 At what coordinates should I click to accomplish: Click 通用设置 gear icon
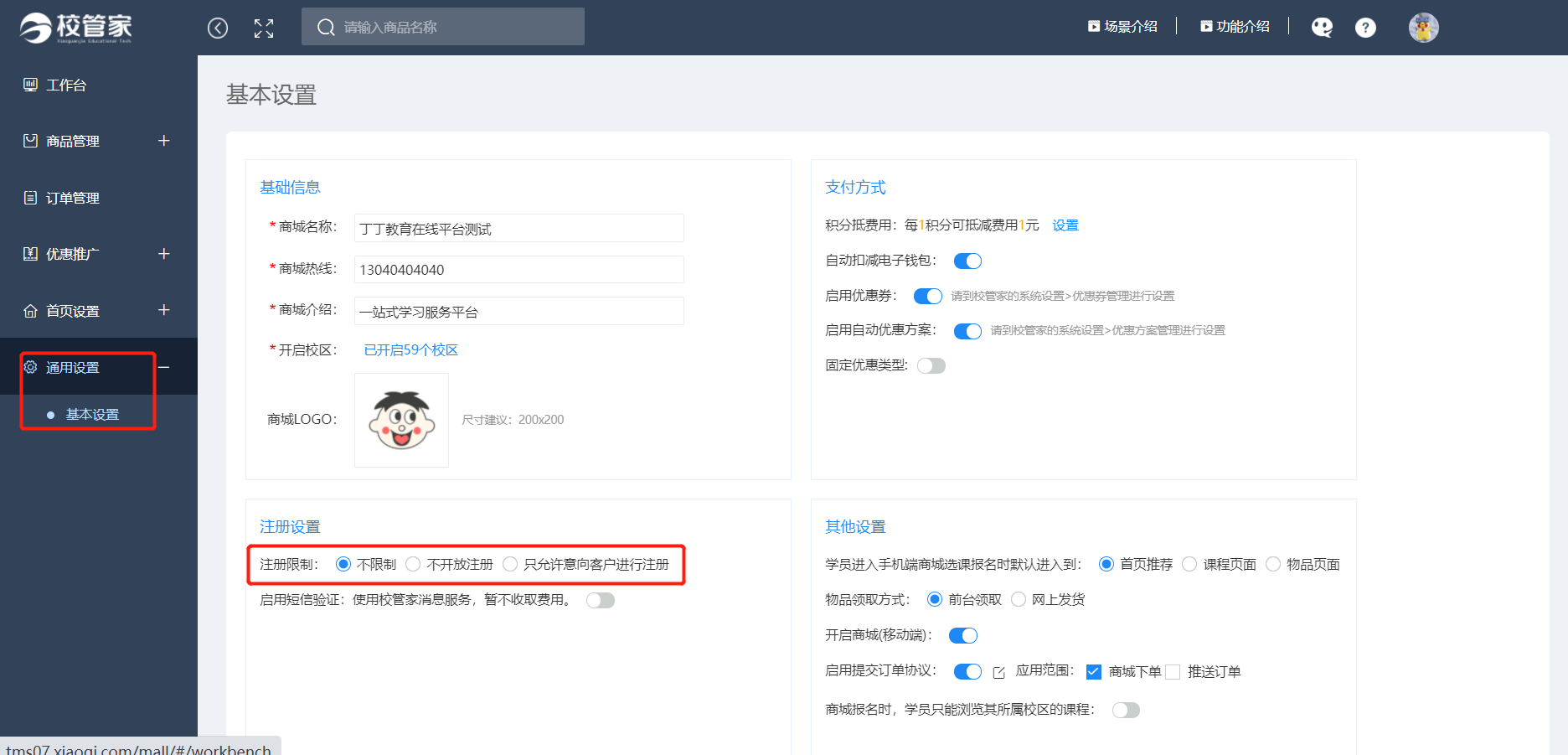click(30, 367)
